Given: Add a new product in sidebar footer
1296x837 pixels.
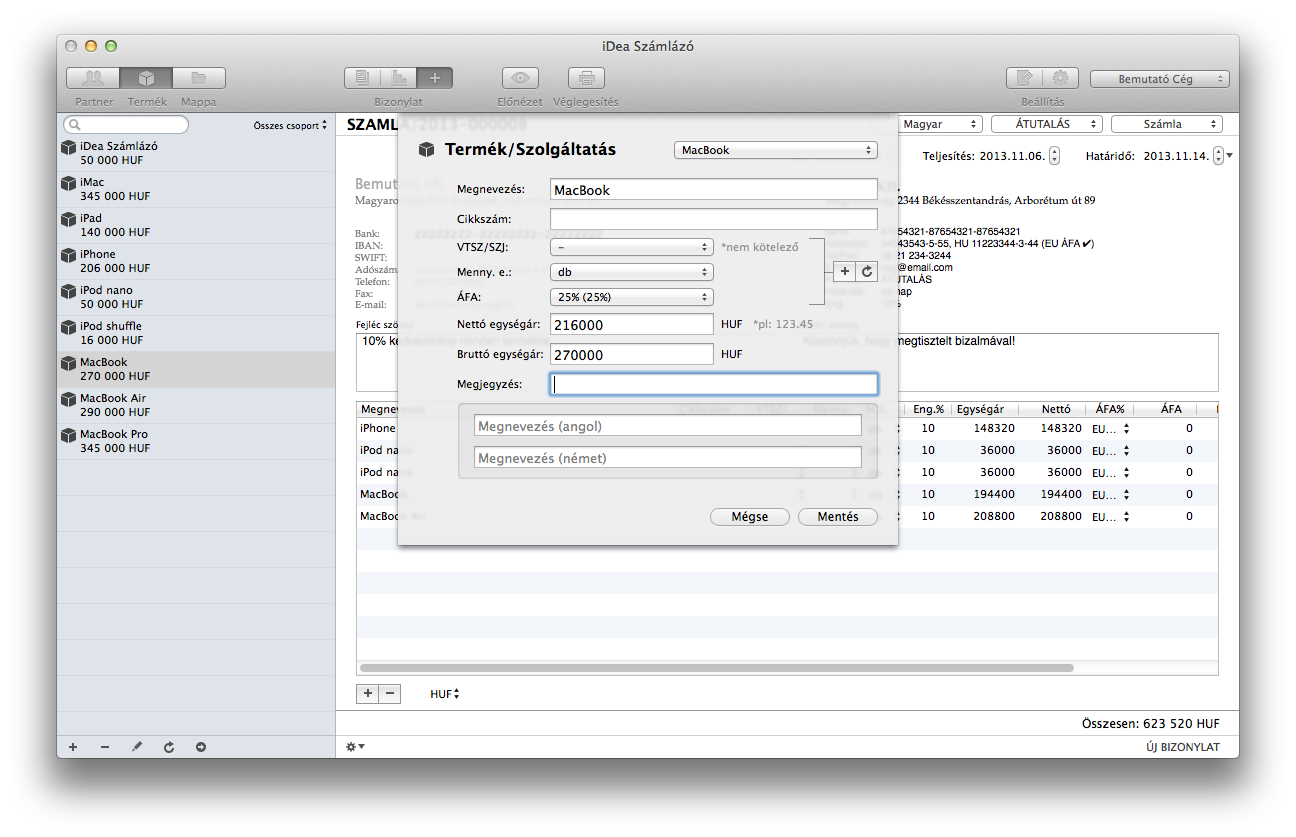Looking at the screenshot, I should click(73, 747).
